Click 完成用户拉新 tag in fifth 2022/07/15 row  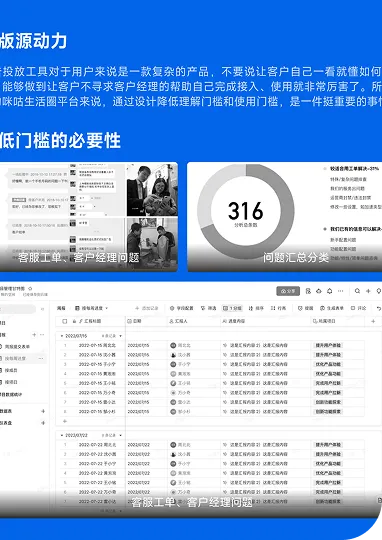(x=328, y=383)
